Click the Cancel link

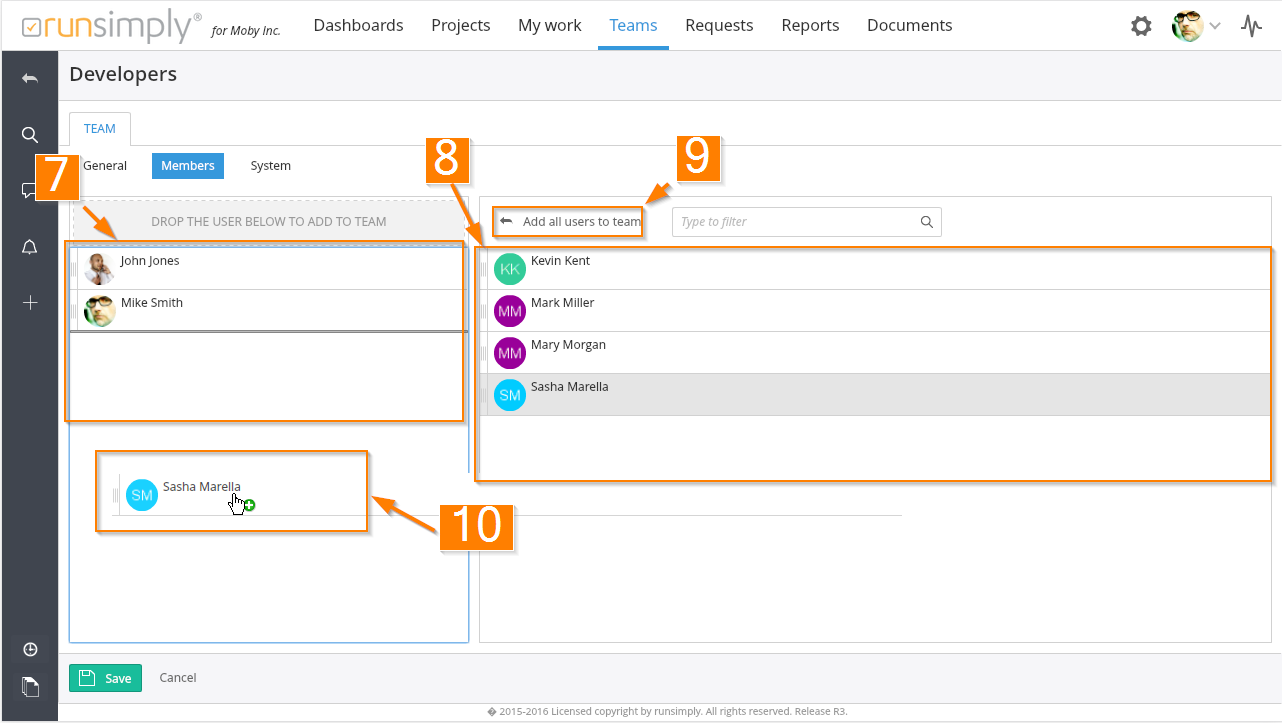178,678
